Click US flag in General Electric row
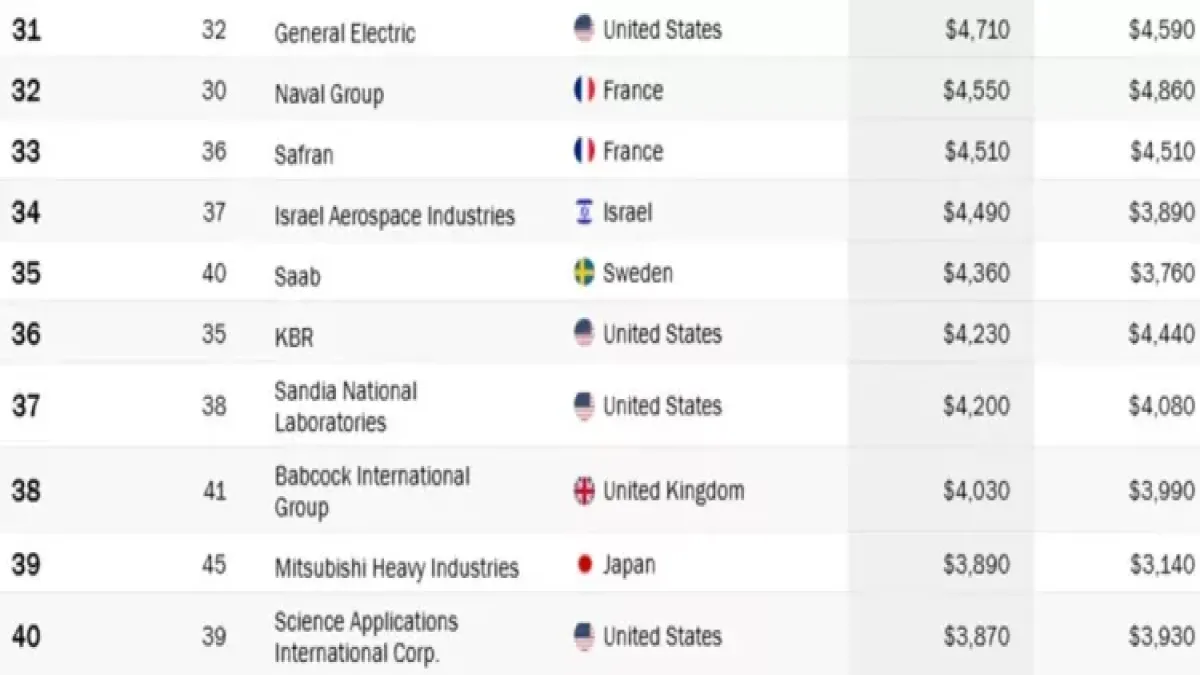 [x=584, y=29]
